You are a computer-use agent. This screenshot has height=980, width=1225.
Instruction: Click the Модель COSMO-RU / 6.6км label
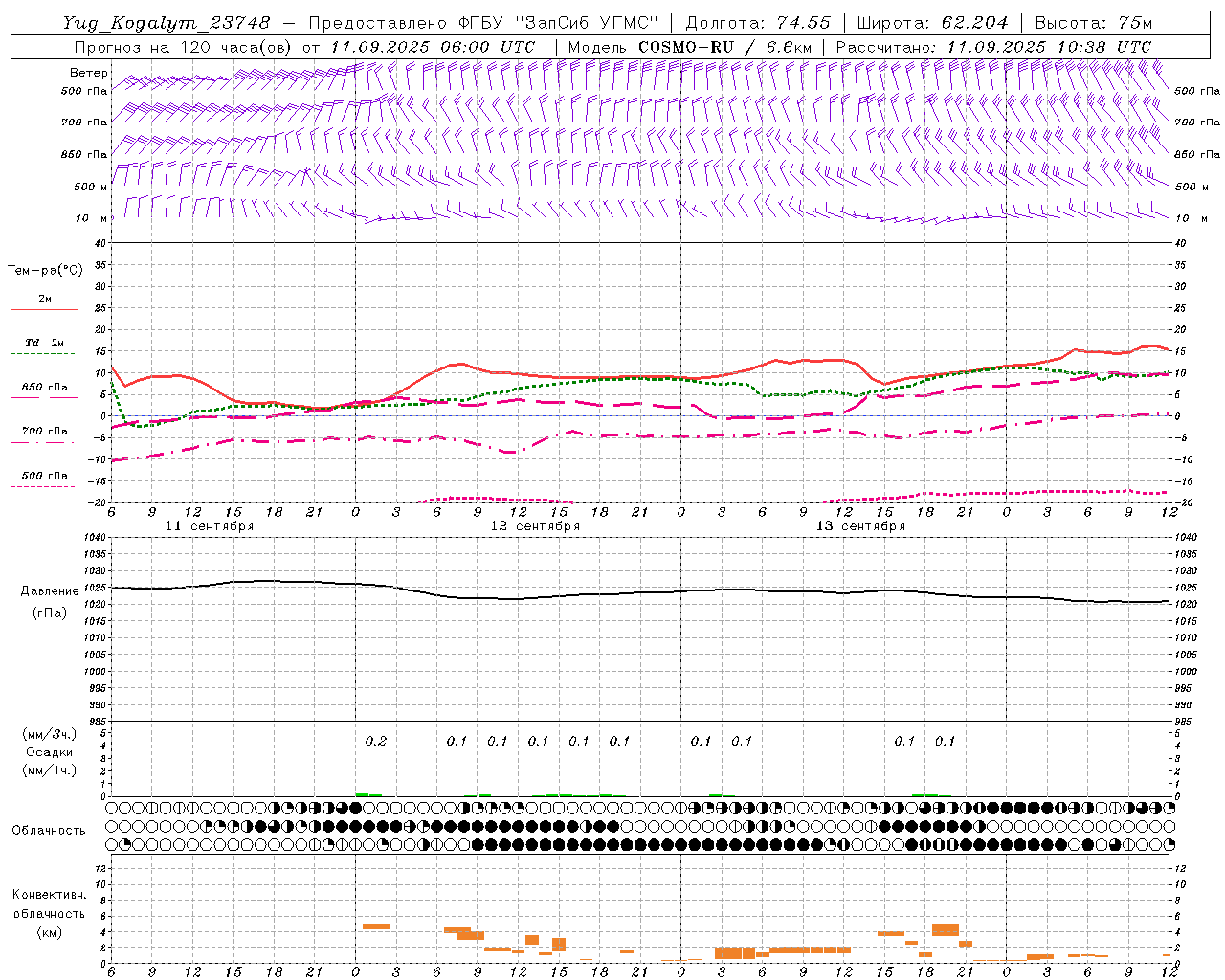[690, 47]
